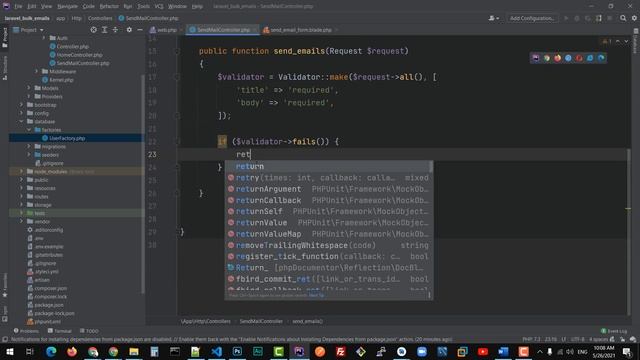Viewport: 640px width, 360px height.
Task: Select SendMailController.php in project tree
Action: (82, 63)
